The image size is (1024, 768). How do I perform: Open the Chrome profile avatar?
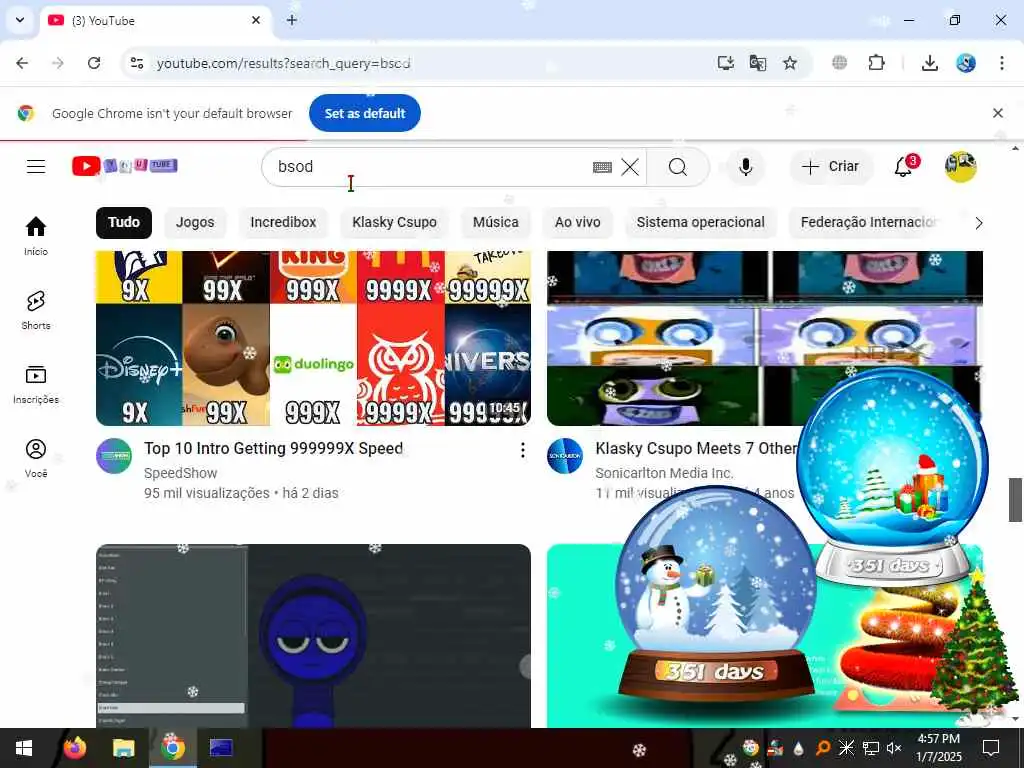966,63
